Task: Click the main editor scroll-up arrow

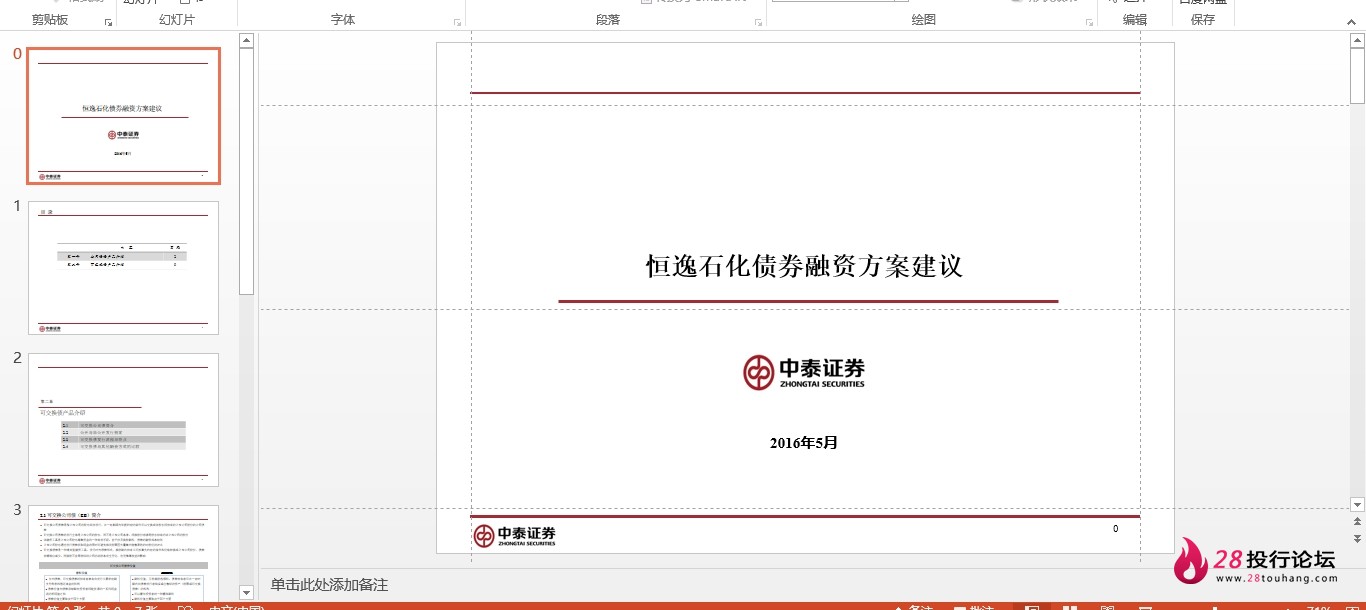Action: point(1357,41)
